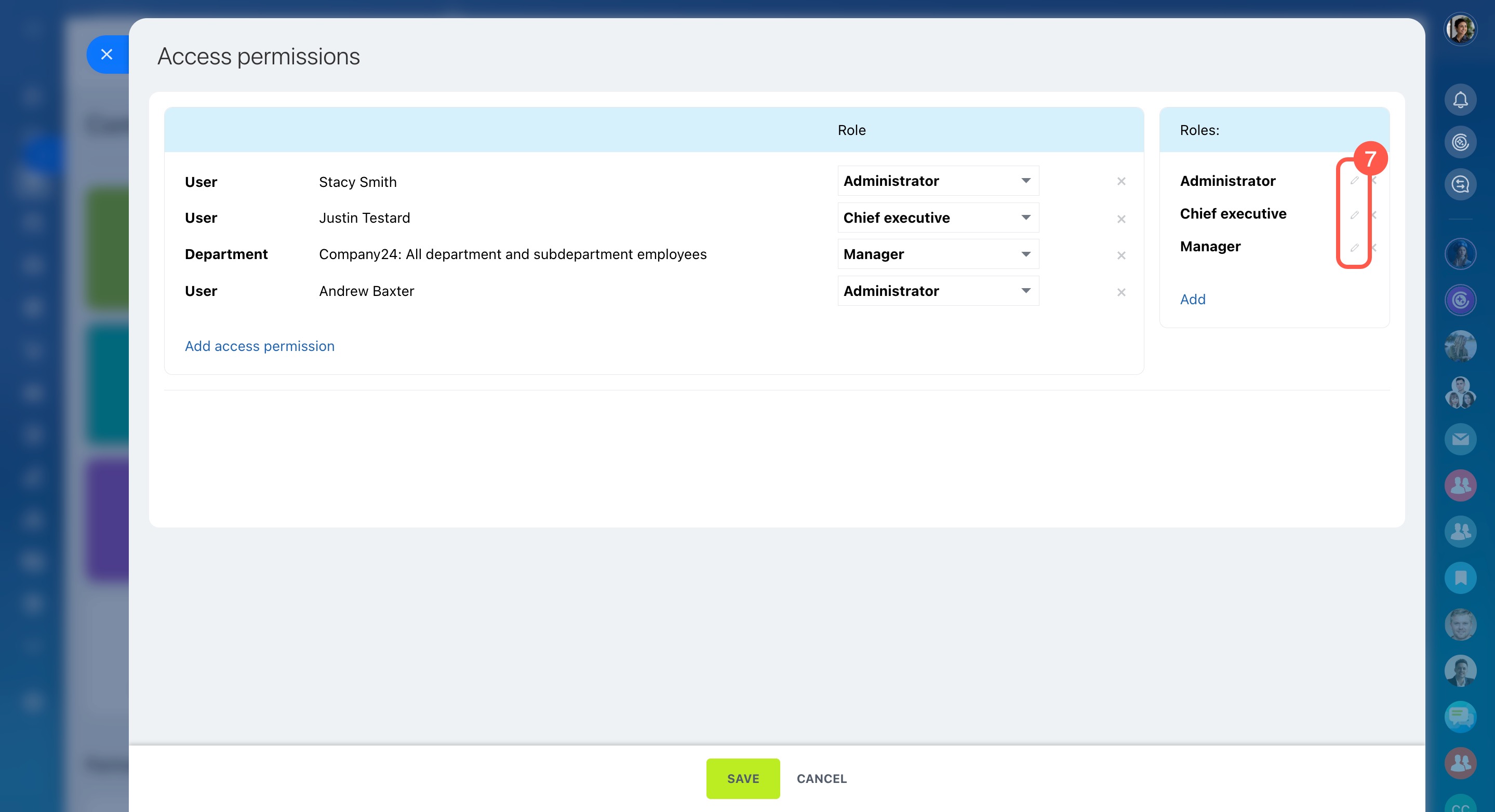Remove Justin Testard's permission row

[1120, 219]
